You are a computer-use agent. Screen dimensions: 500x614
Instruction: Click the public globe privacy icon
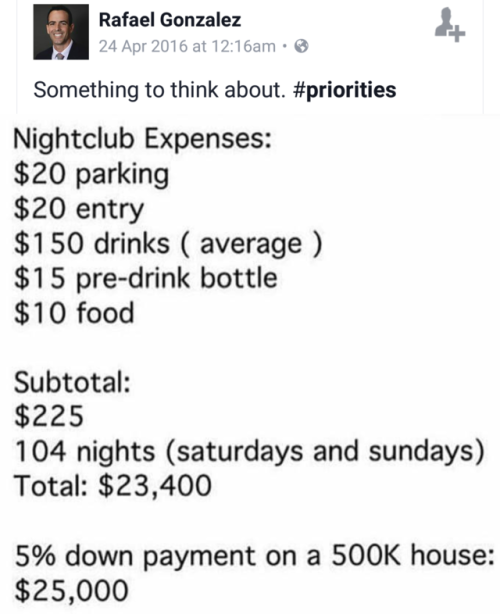(301, 47)
